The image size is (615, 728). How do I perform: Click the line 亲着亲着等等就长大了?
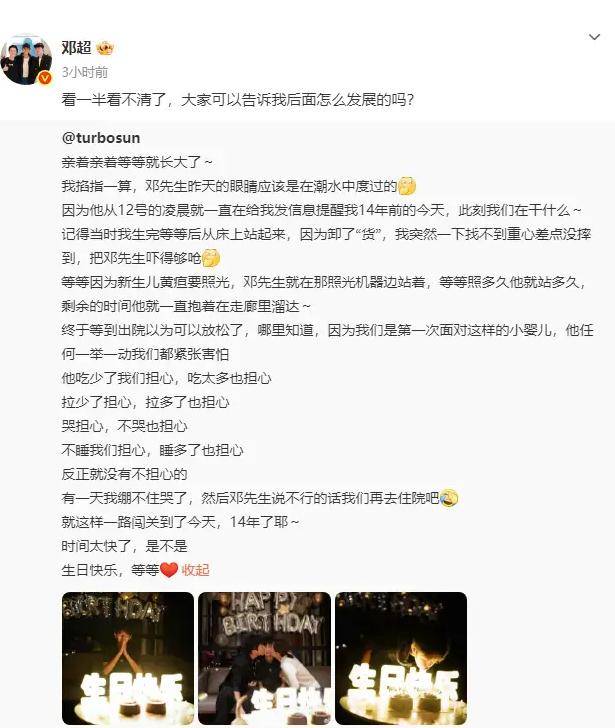coord(137,162)
